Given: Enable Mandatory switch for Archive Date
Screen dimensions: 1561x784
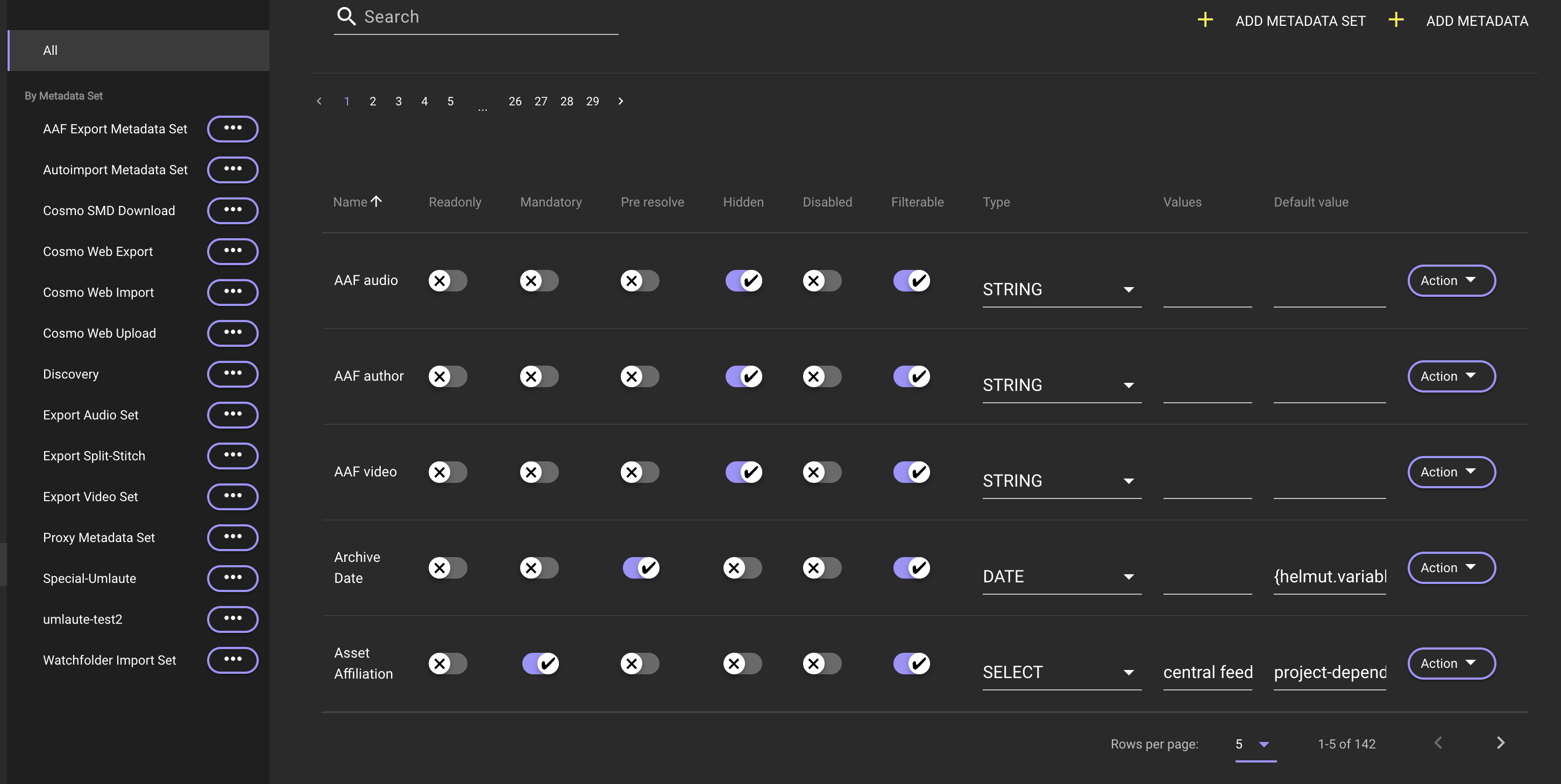Looking at the screenshot, I should click(539, 568).
